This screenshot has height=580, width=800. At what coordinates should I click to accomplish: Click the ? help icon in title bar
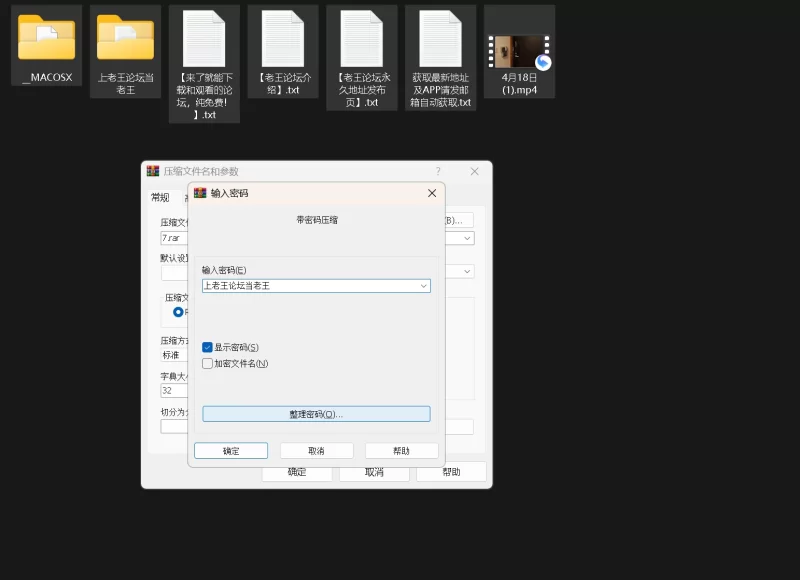[x=437, y=171]
